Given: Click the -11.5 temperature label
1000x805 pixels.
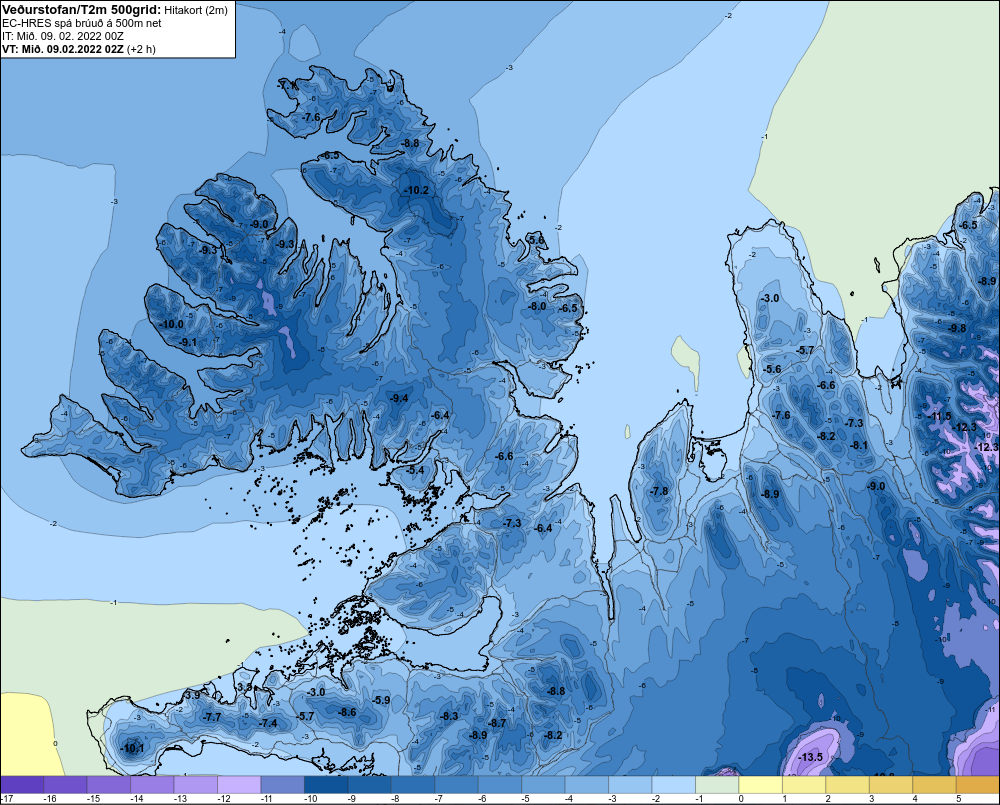Looking at the screenshot, I should tap(939, 417).
